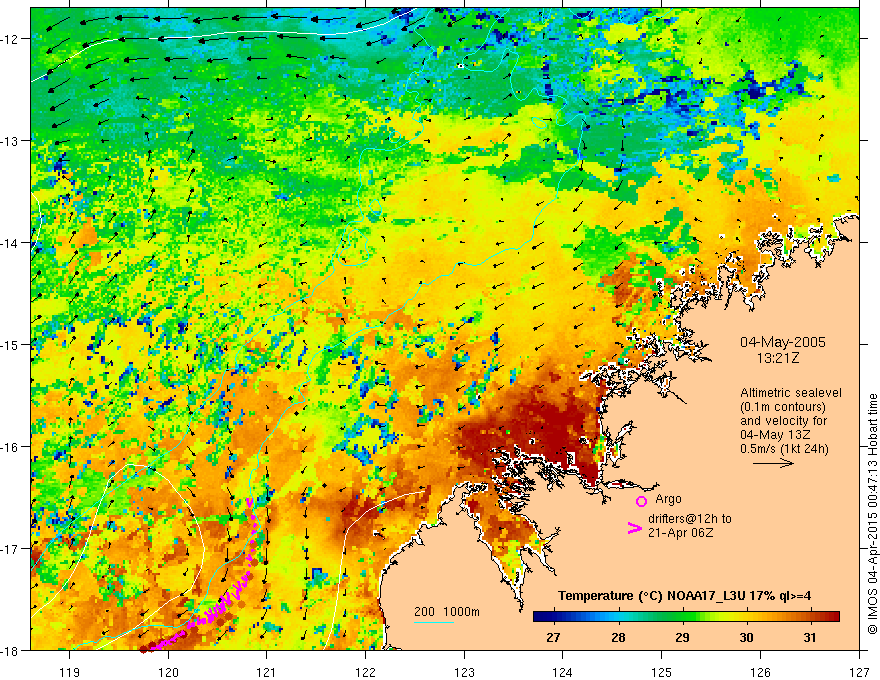The width and height of the screenshot is (880, 680).
Task: Click the latitude axis label -14
Action: 11,243
